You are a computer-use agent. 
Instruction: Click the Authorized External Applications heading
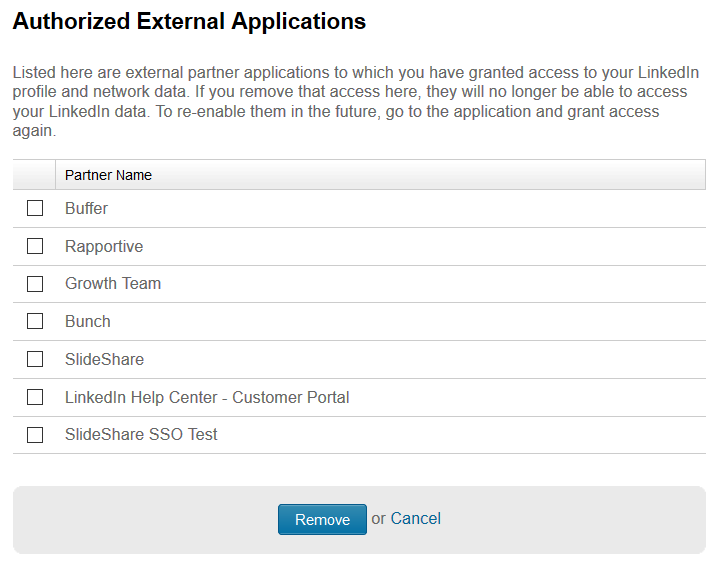[x=189, y=21]
